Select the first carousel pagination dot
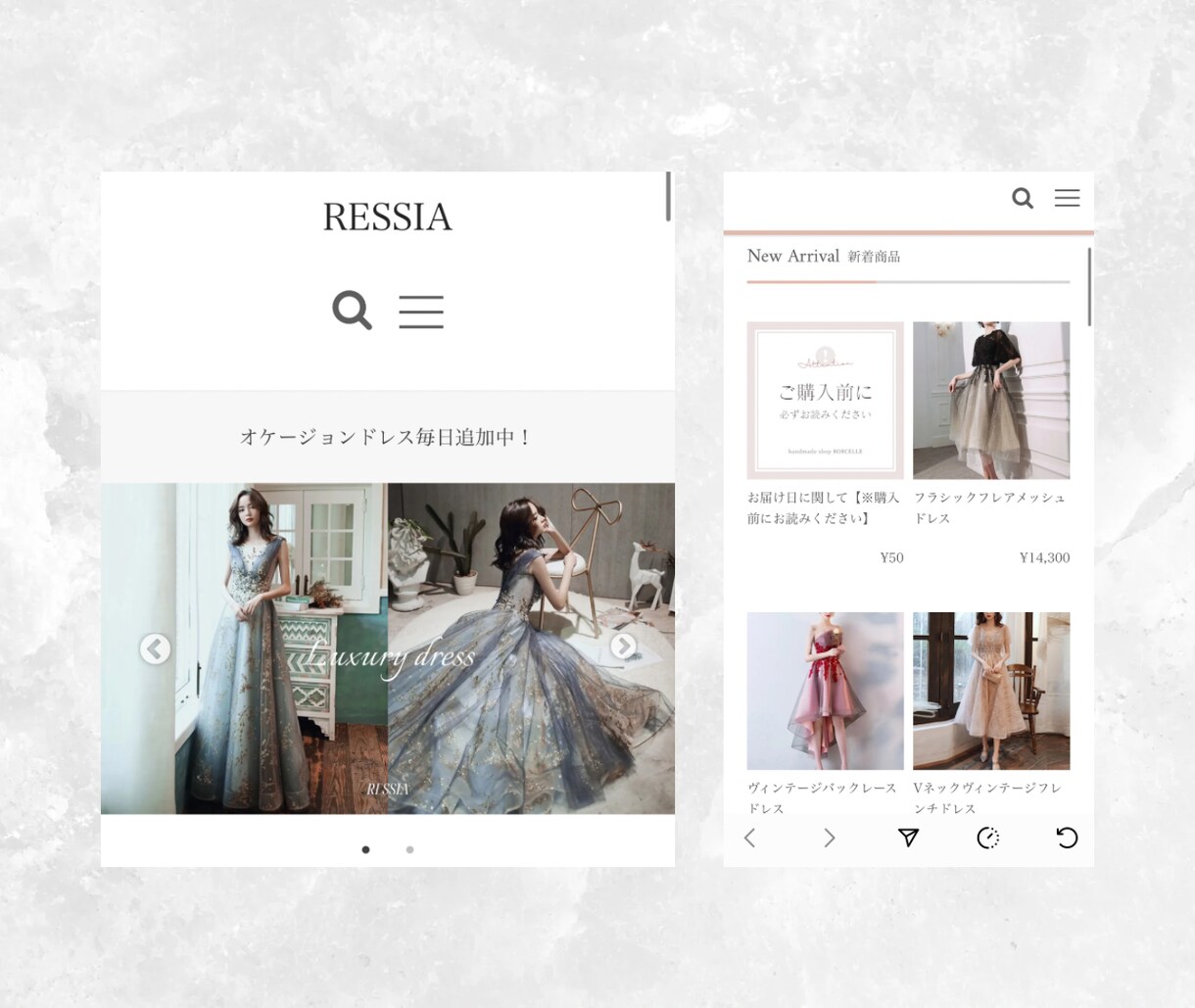 (x=365, y=849)
